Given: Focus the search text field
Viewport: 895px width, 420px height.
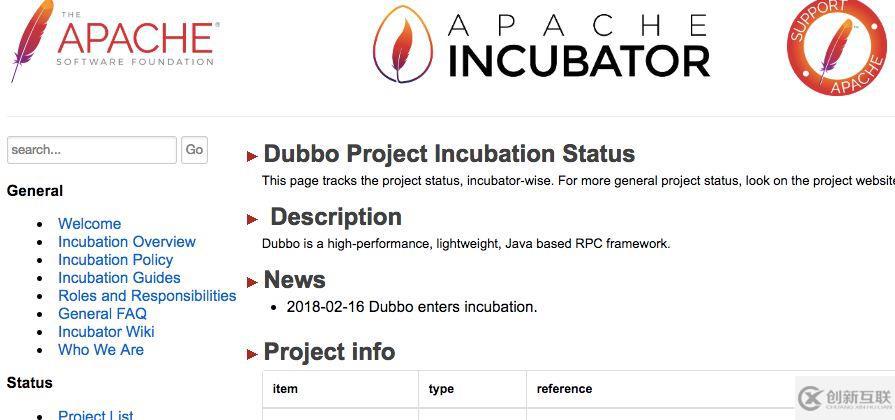Looking at the screenshot, I should (91, 150).
